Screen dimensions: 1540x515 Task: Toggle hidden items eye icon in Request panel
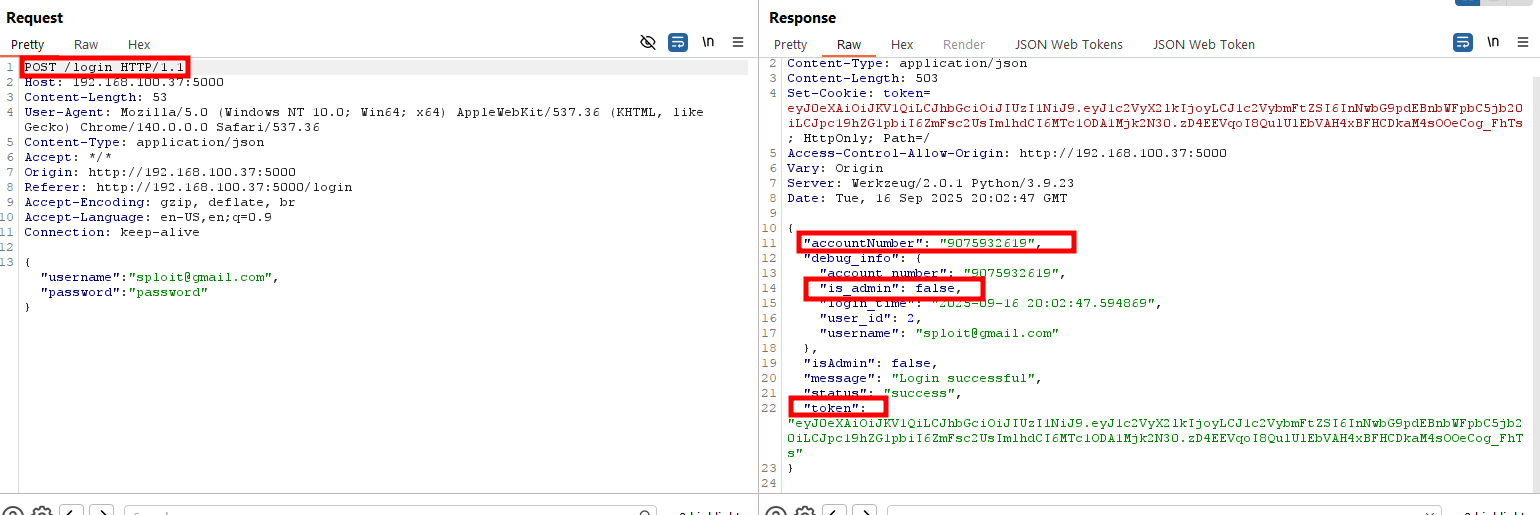tap(648, 42)
